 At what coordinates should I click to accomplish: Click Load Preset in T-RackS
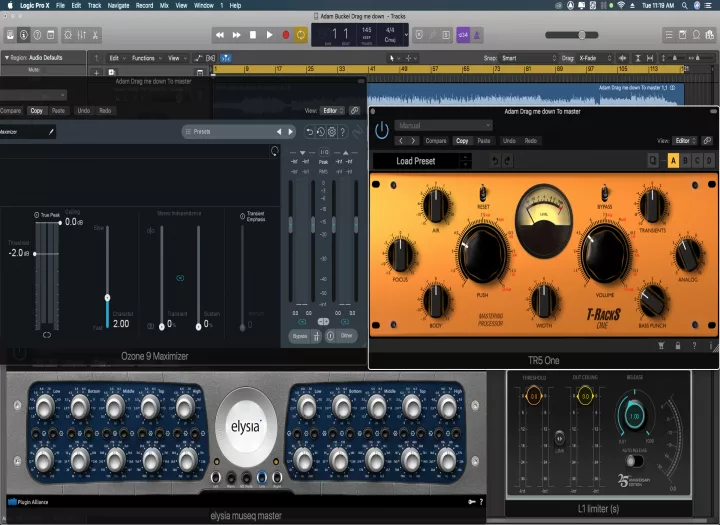416,161
